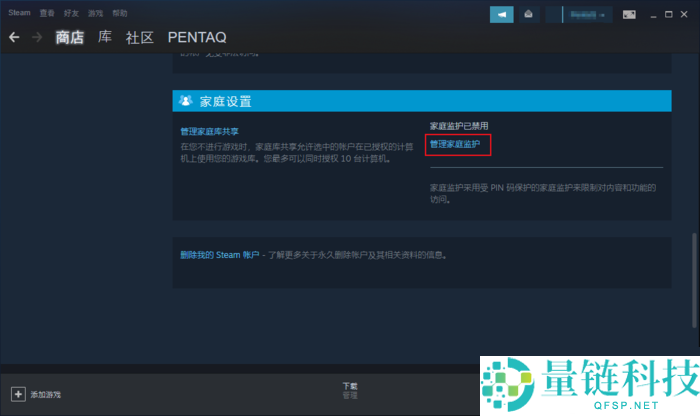700x416 pixels.
Task: Click the plus icon to add game
Action: pyautogui.click(x=17, y=394)
